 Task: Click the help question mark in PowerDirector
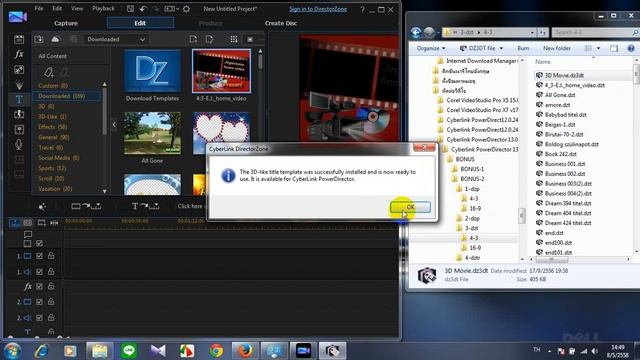pyautogui.click(x=362, y=9)
